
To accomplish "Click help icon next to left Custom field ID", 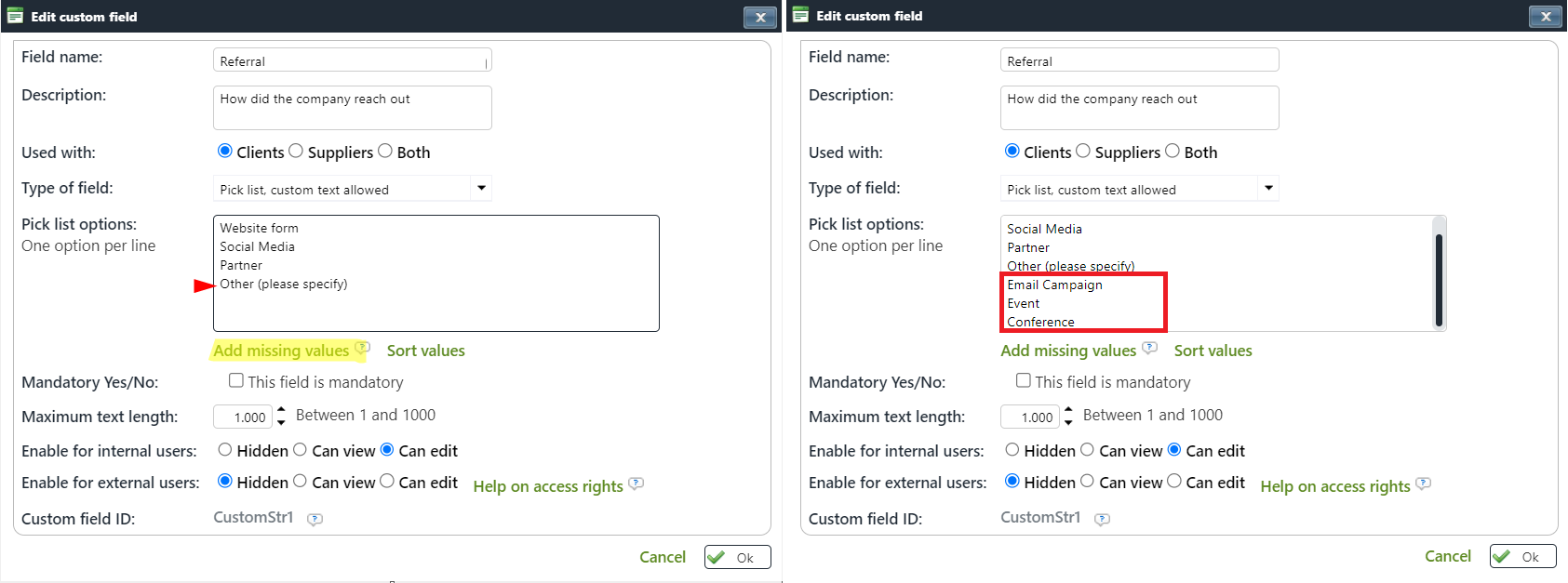I will tap(315, 520).
